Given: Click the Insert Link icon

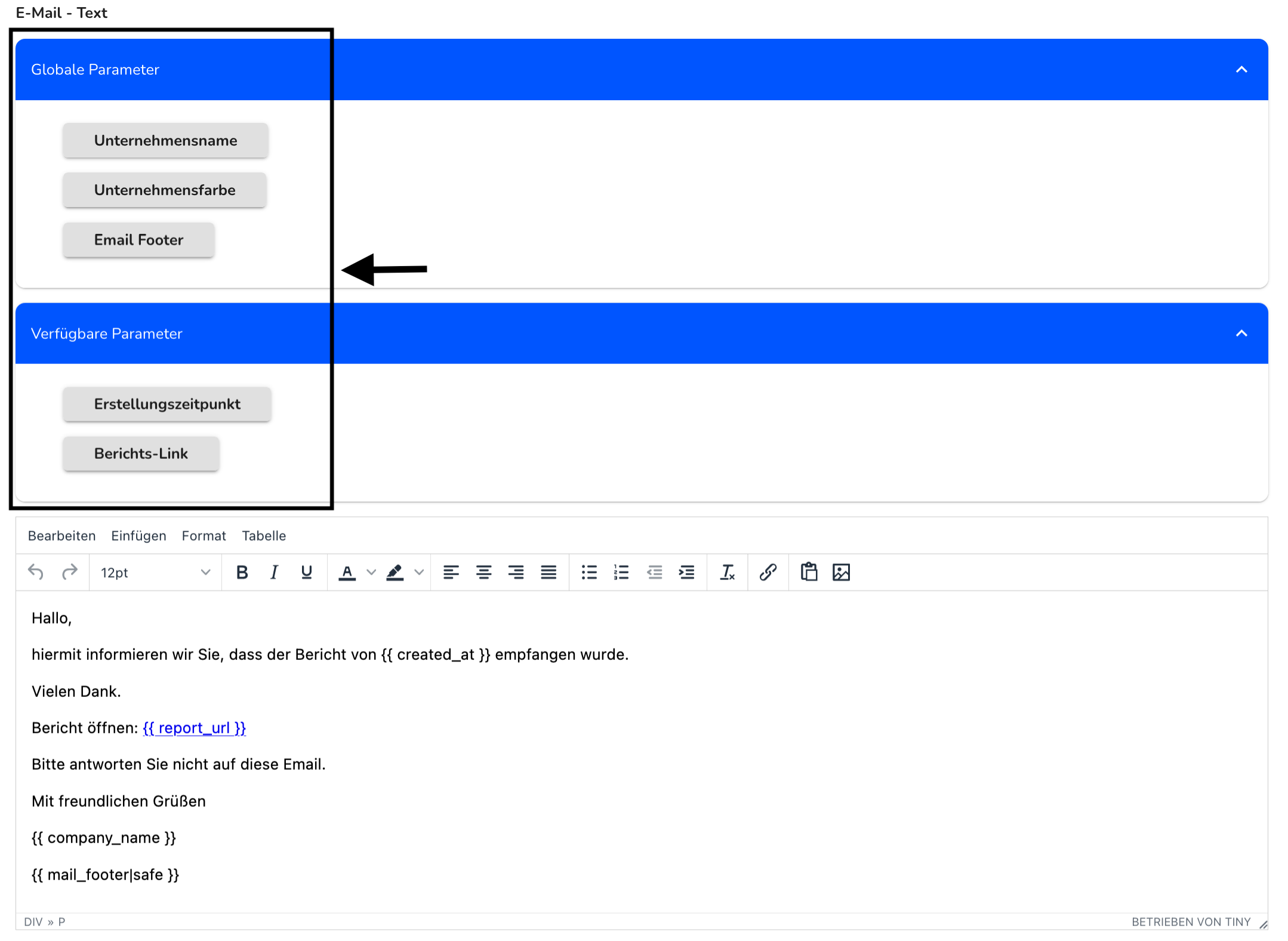Looking at the screenshot, I should point(770,572).
